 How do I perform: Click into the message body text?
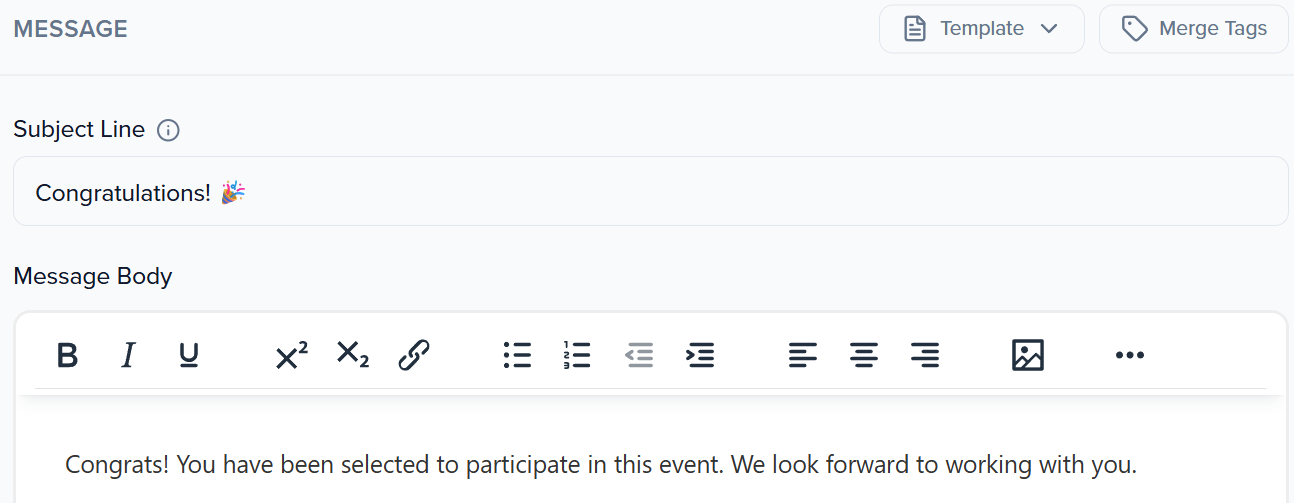point(600,465)
